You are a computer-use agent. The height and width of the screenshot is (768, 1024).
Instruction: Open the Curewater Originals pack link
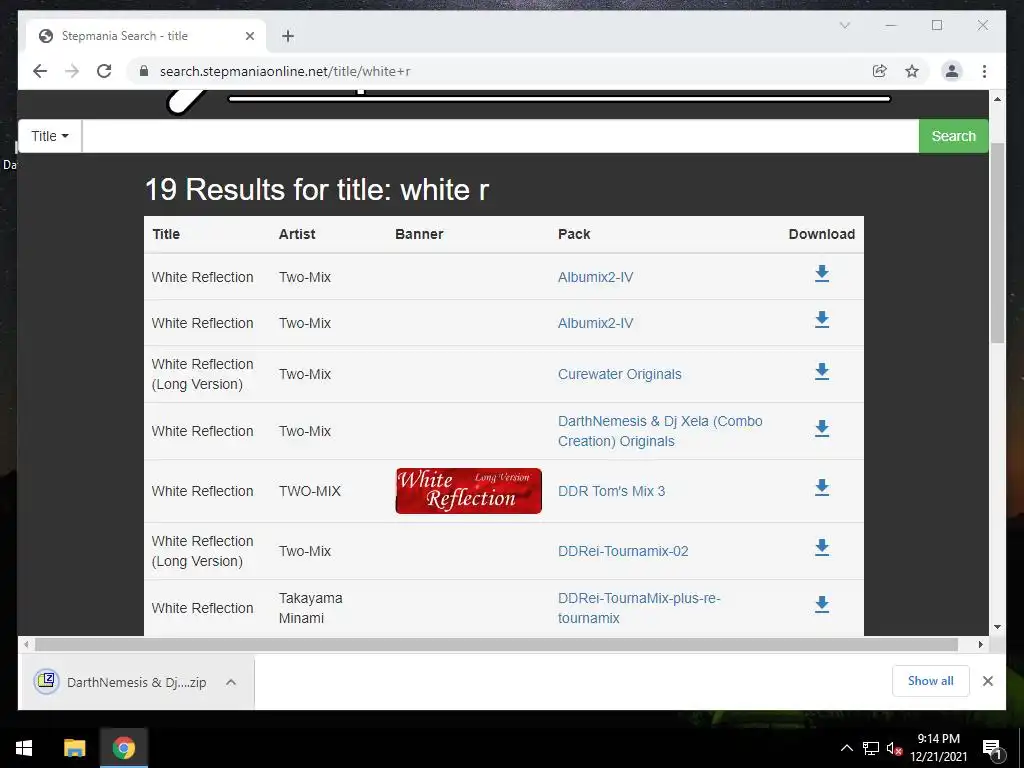pyautogui.click(x=619, y=374)
